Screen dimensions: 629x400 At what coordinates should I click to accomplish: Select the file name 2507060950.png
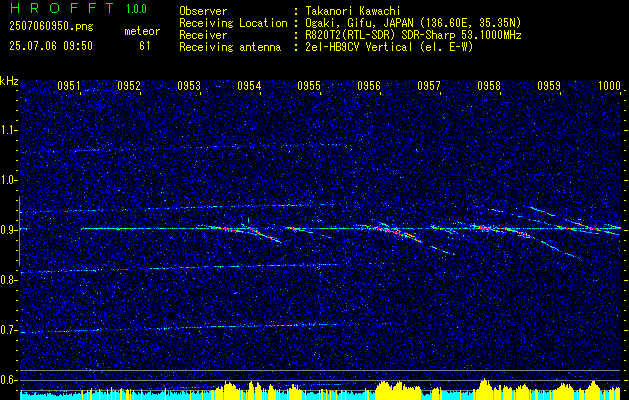point(51,27)
